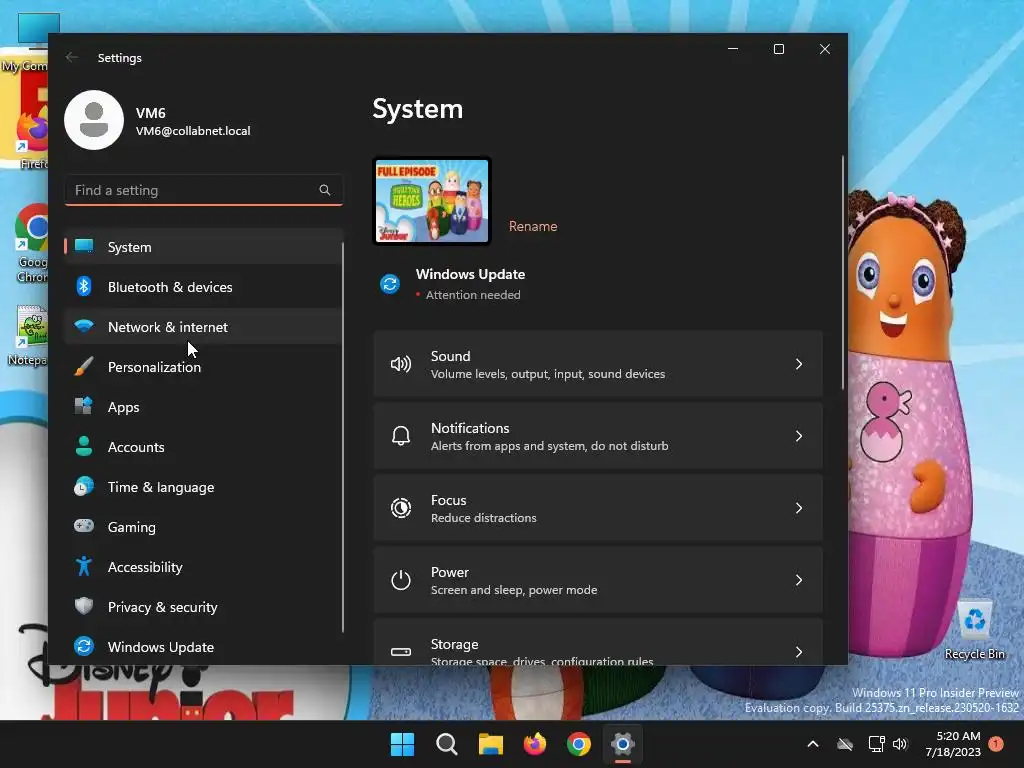Click the Windows Update sidebar icon

84,646
